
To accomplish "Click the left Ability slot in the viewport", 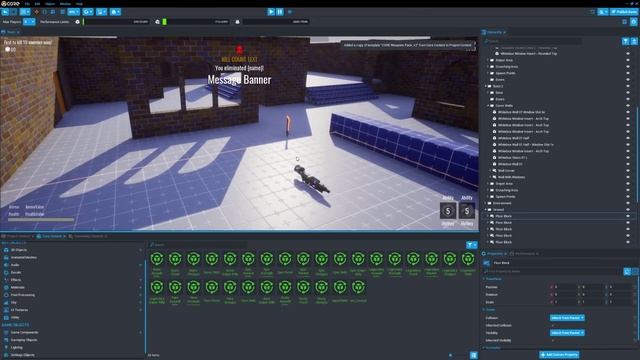I will 448,211.
